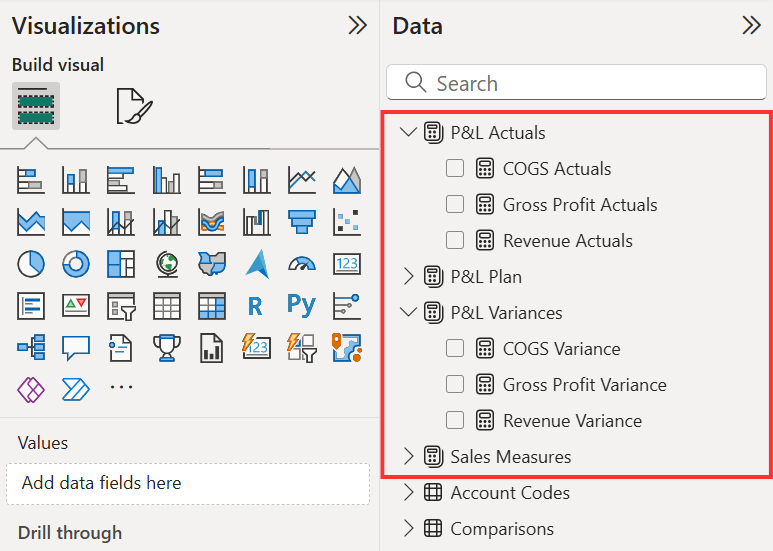Tick the Gross Profit Variance checkbox
The width and height of the screenshot is (773, 551).
coord(455,384)
